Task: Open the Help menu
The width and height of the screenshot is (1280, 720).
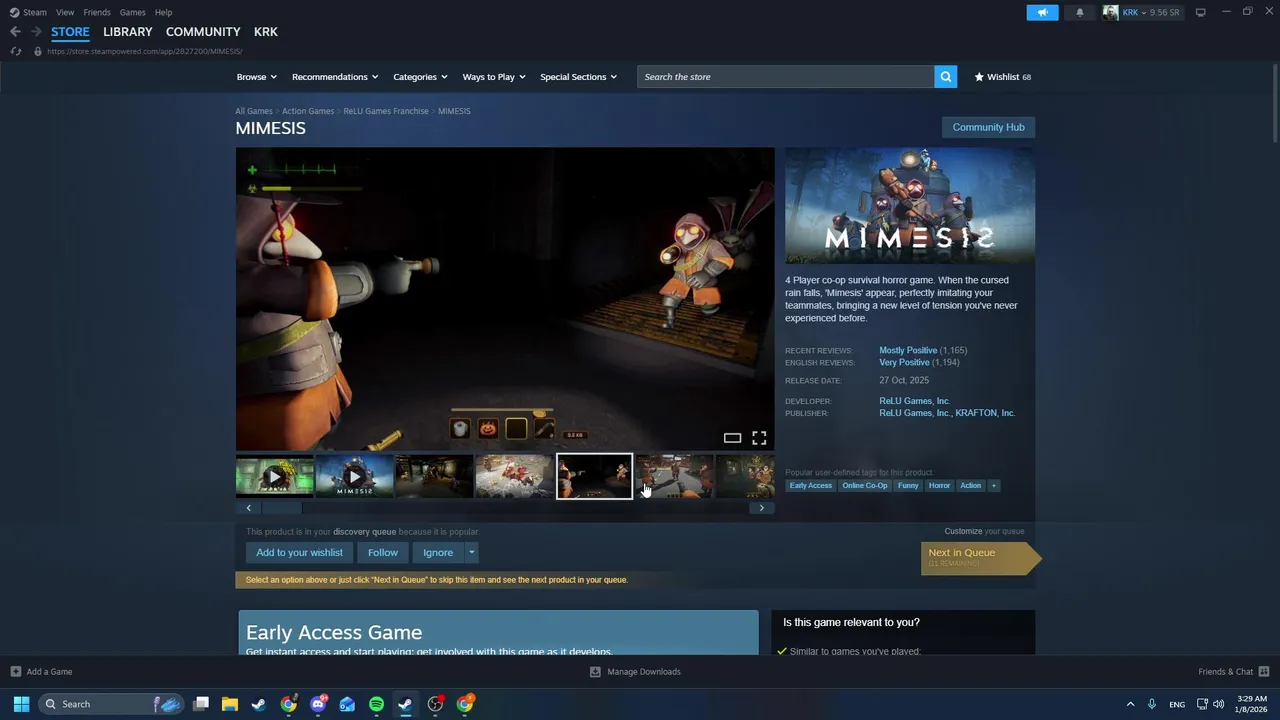Action: click(x=163, y=12)
